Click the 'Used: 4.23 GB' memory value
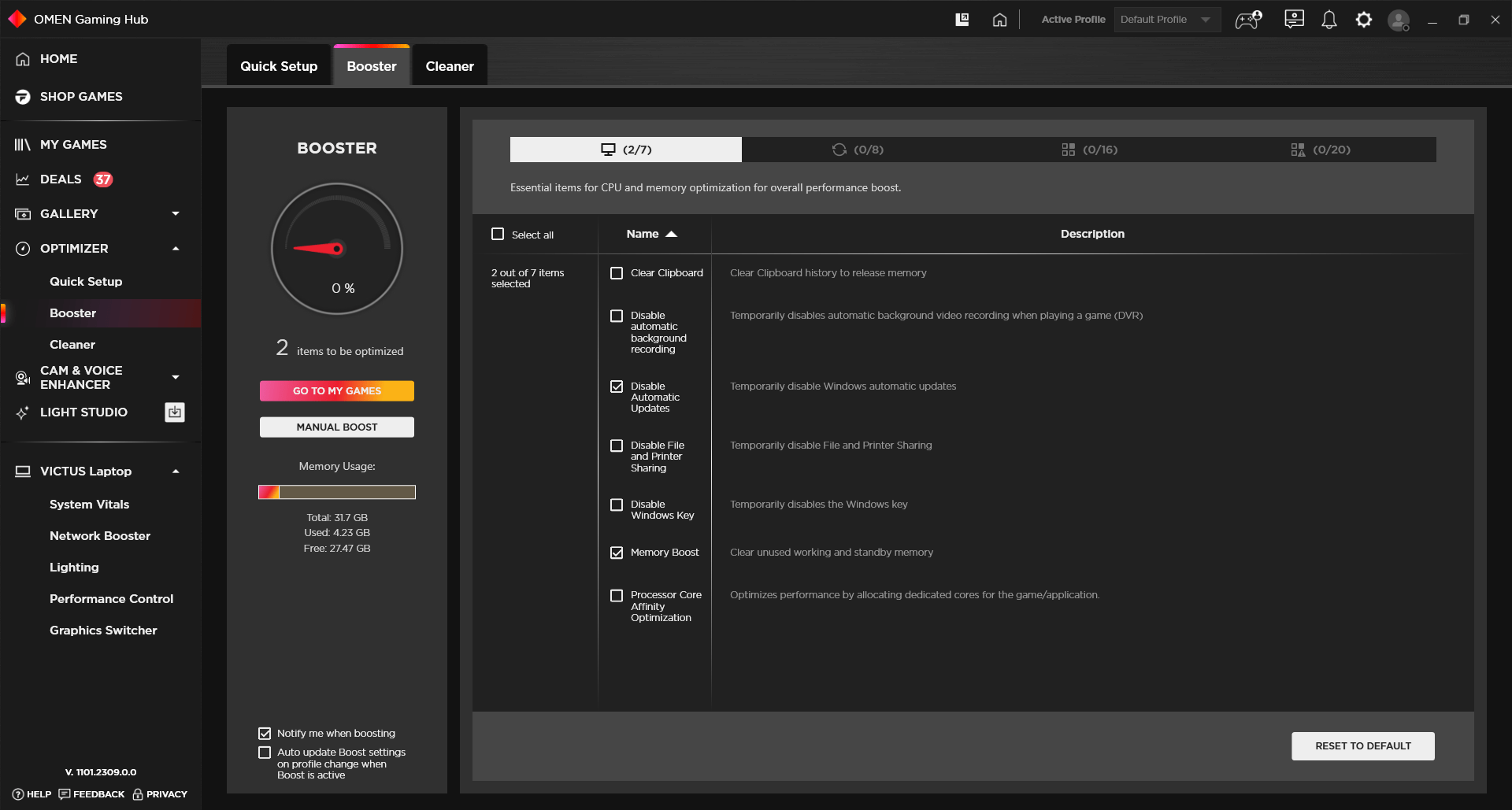 tap(337, 533)
